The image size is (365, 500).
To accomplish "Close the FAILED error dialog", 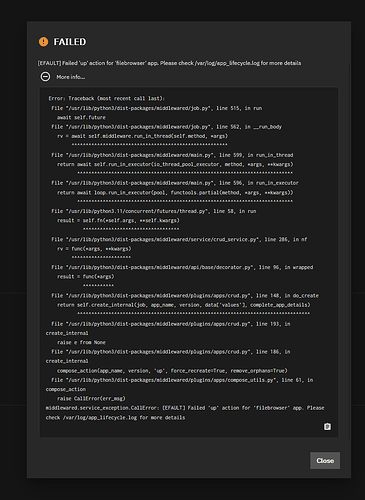I will click(x=325, y=461).
